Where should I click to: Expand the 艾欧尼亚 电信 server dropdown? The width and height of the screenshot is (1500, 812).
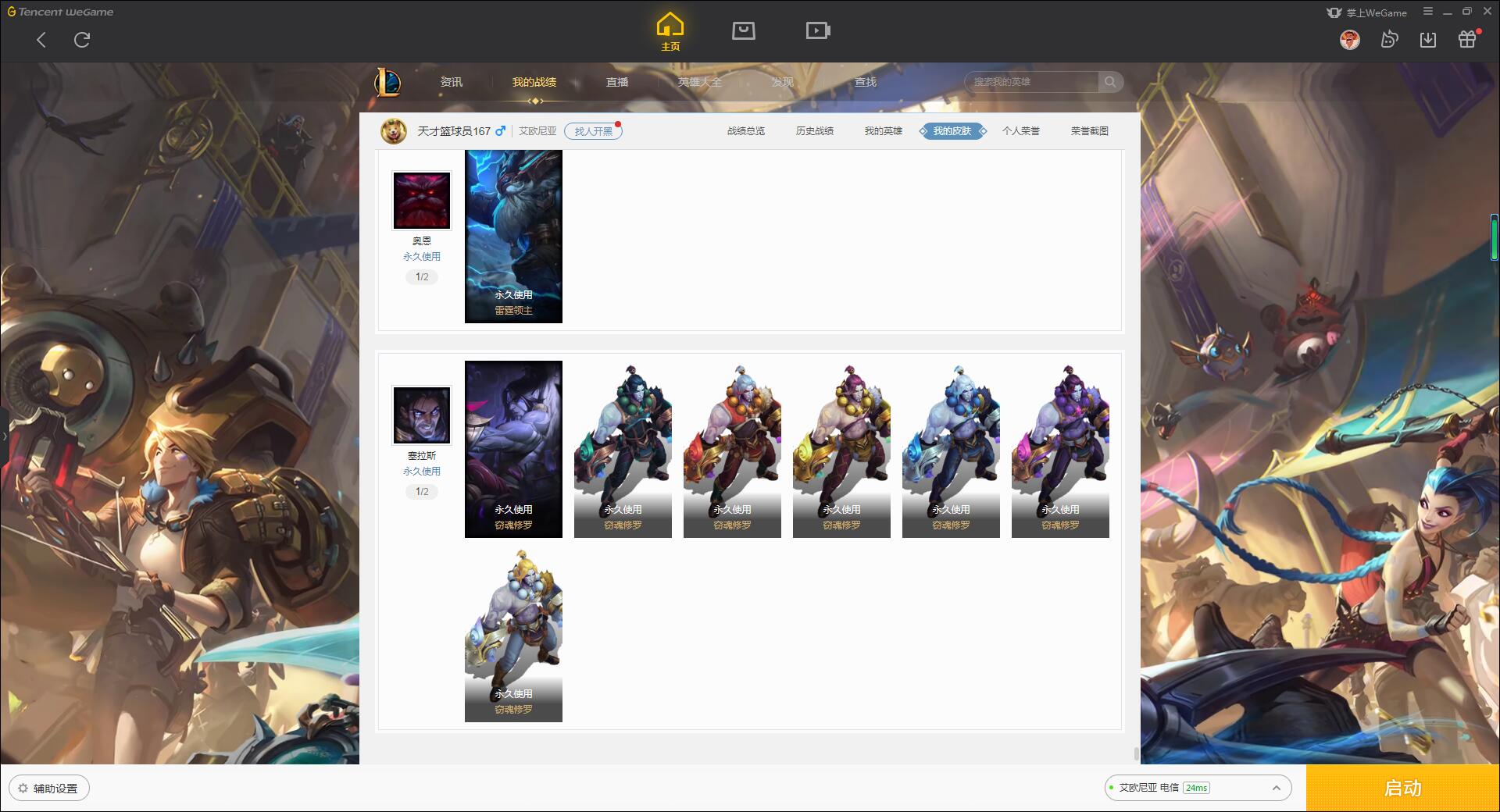1198,788
